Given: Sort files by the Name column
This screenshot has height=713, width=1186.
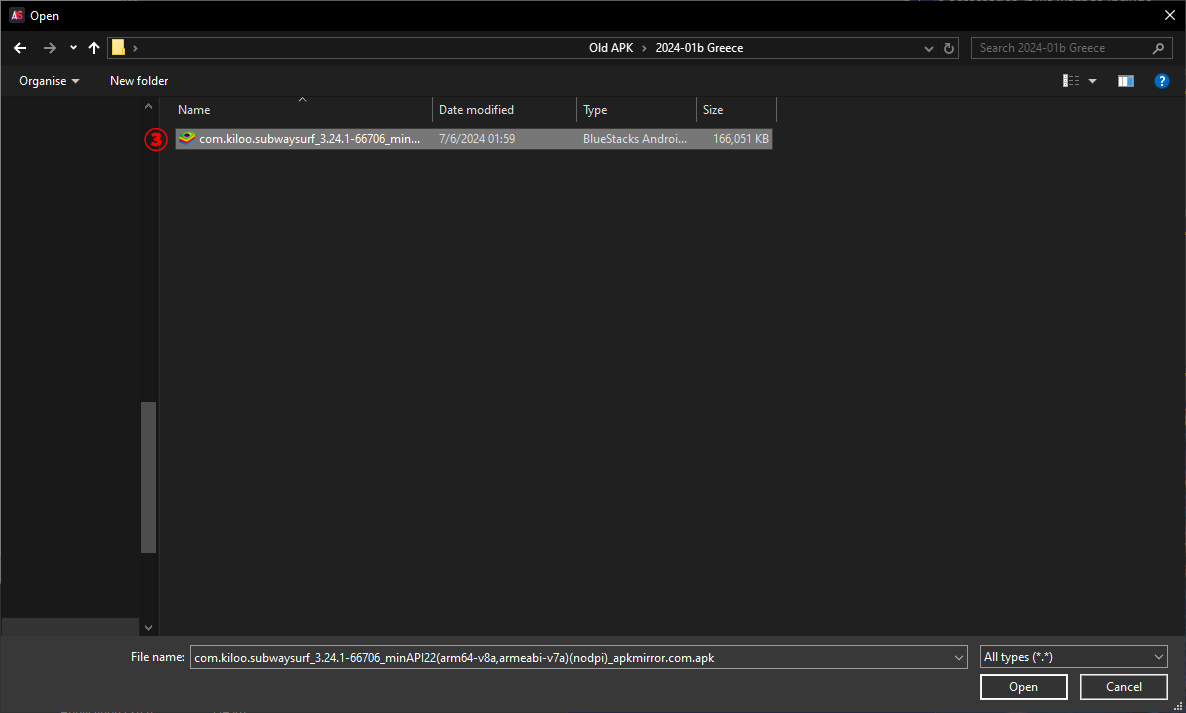Looking at the screenshot, I should click(x=303, y=110).
